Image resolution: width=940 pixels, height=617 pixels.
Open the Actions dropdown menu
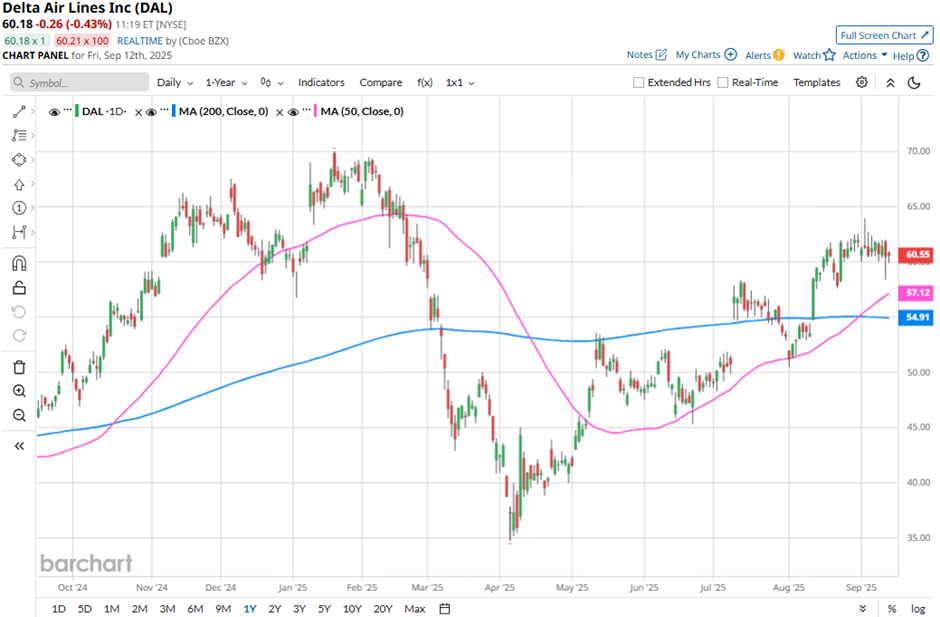point(865,56)
